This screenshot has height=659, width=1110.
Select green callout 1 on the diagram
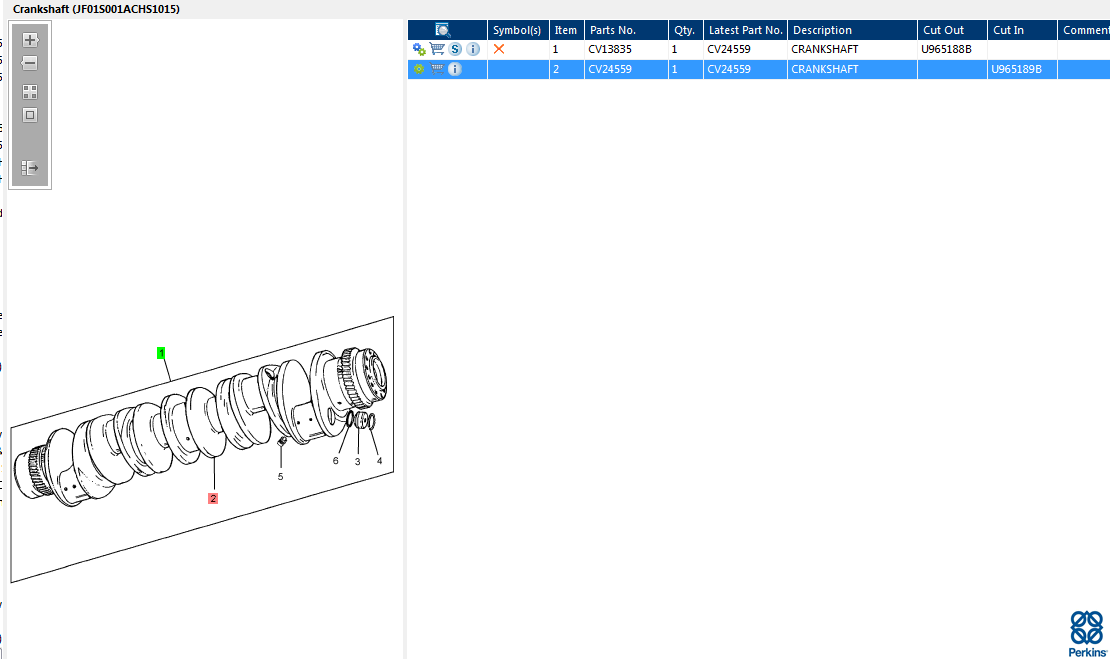tap(161, 353)
